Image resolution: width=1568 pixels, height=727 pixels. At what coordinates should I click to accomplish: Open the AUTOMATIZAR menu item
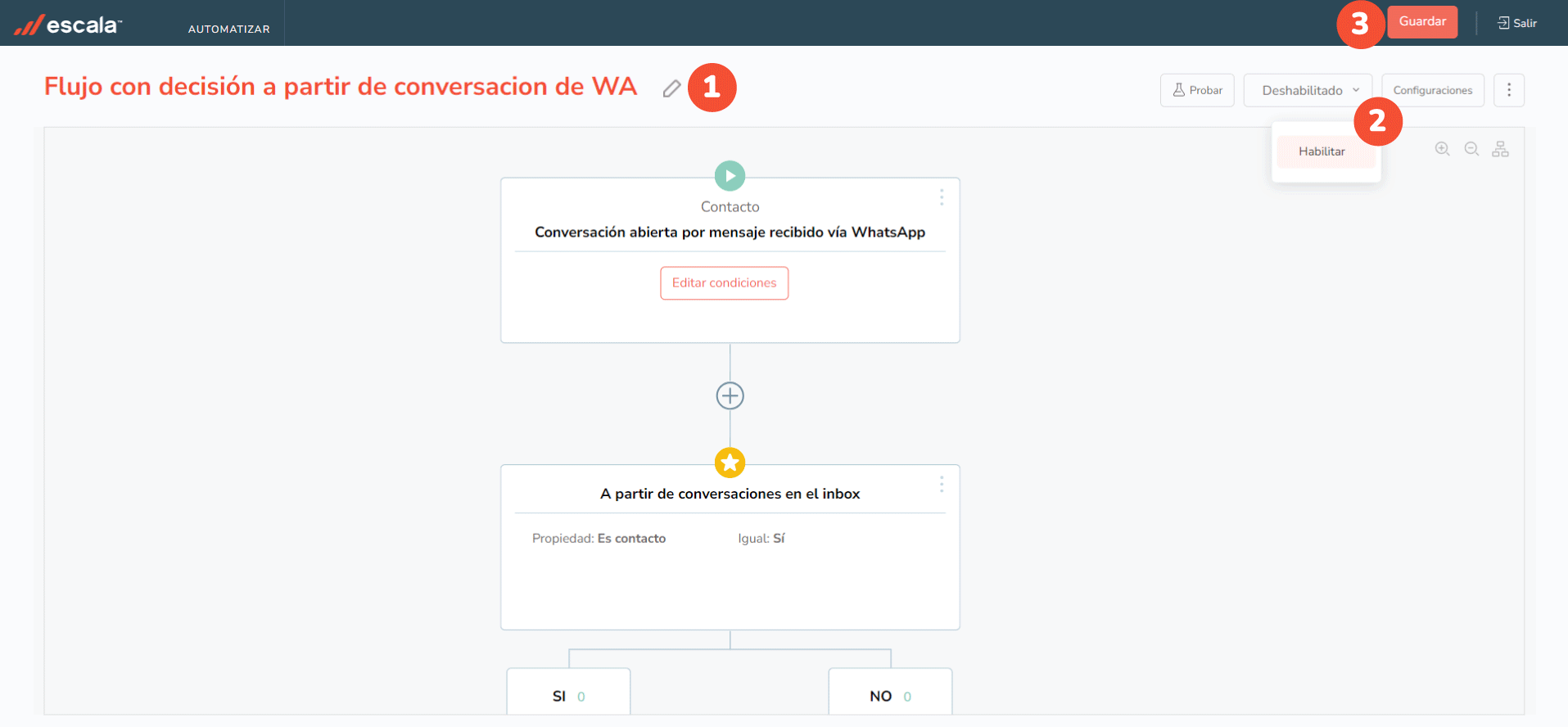(229, 29)
